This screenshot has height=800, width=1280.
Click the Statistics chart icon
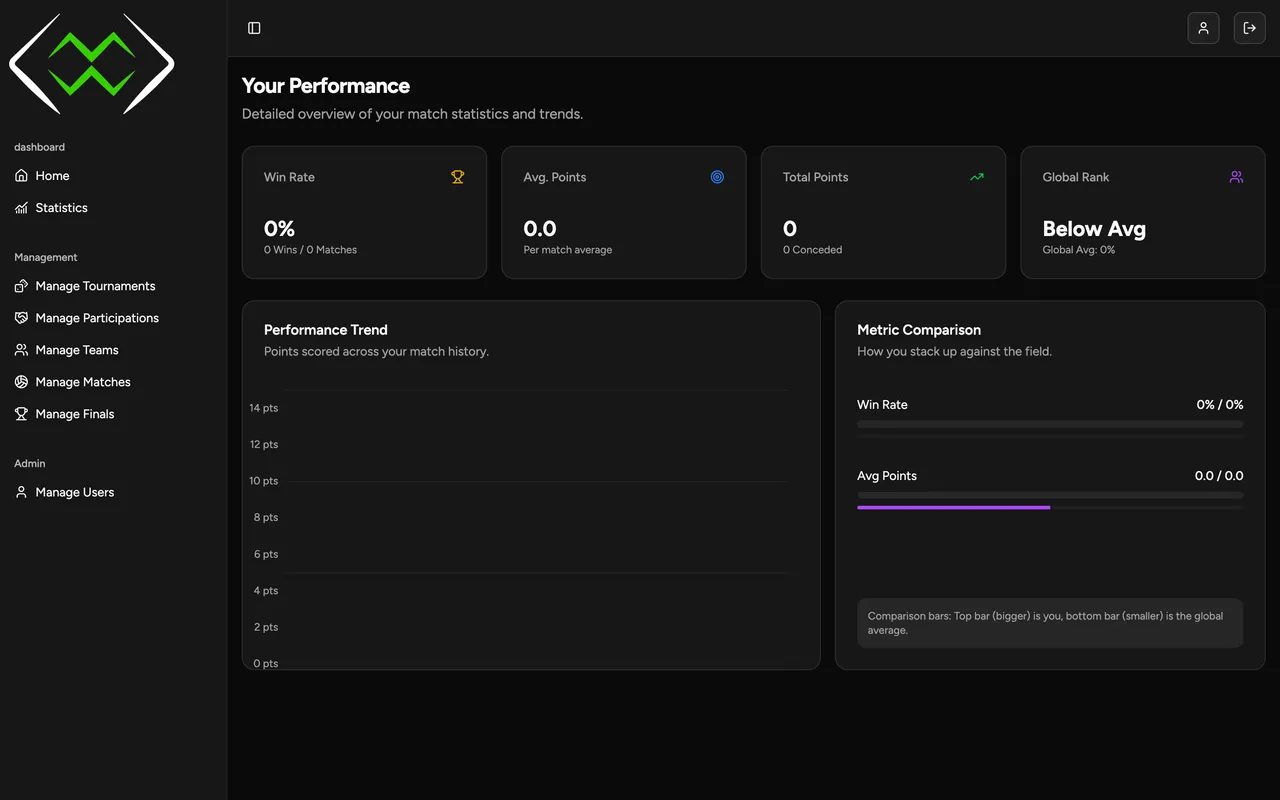(x=21, y=208)
